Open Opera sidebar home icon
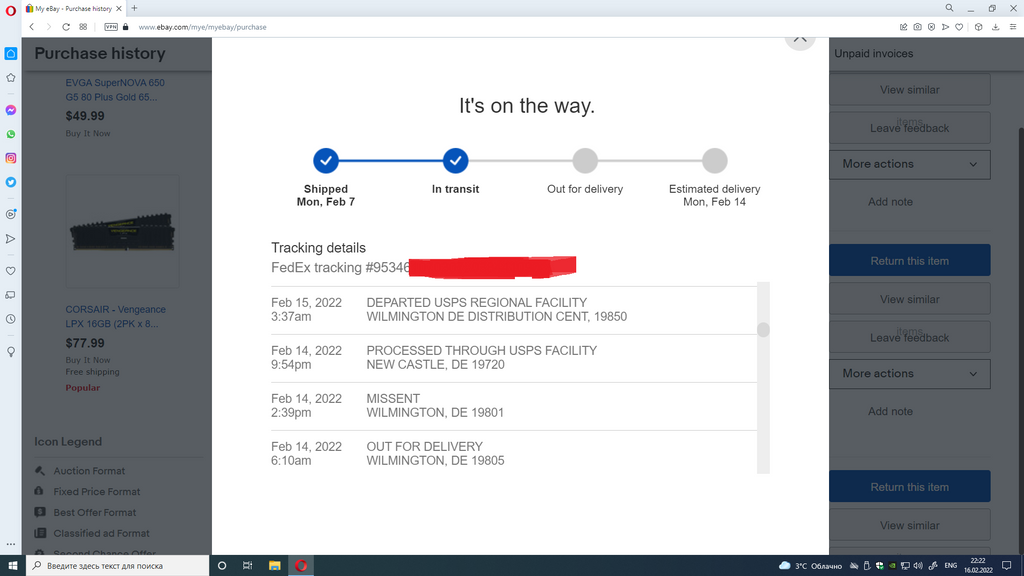Screen dimensions: 1024x576 [x=10, y=54]
